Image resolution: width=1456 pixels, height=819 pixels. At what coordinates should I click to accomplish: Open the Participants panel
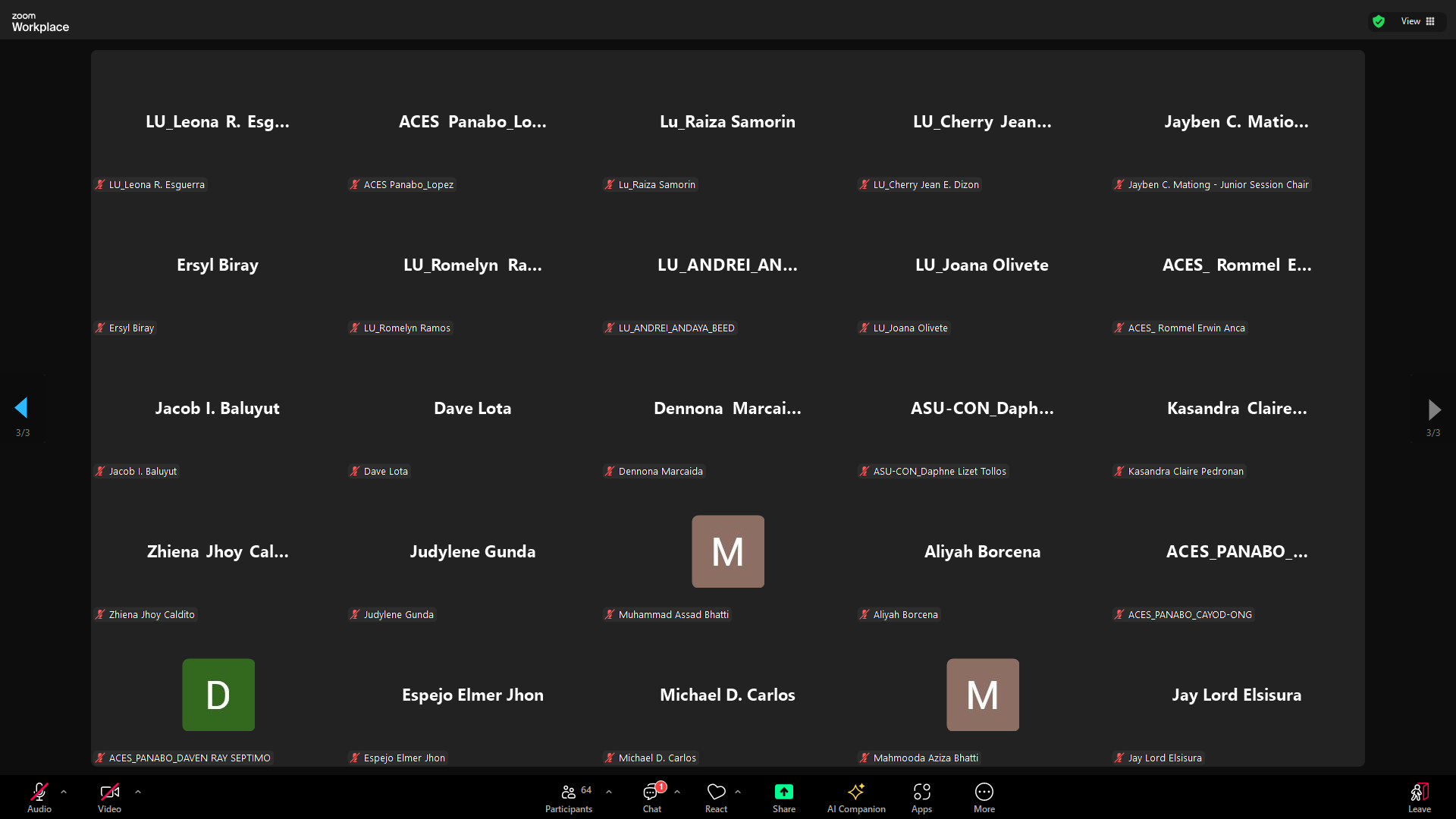pos(569,796)
